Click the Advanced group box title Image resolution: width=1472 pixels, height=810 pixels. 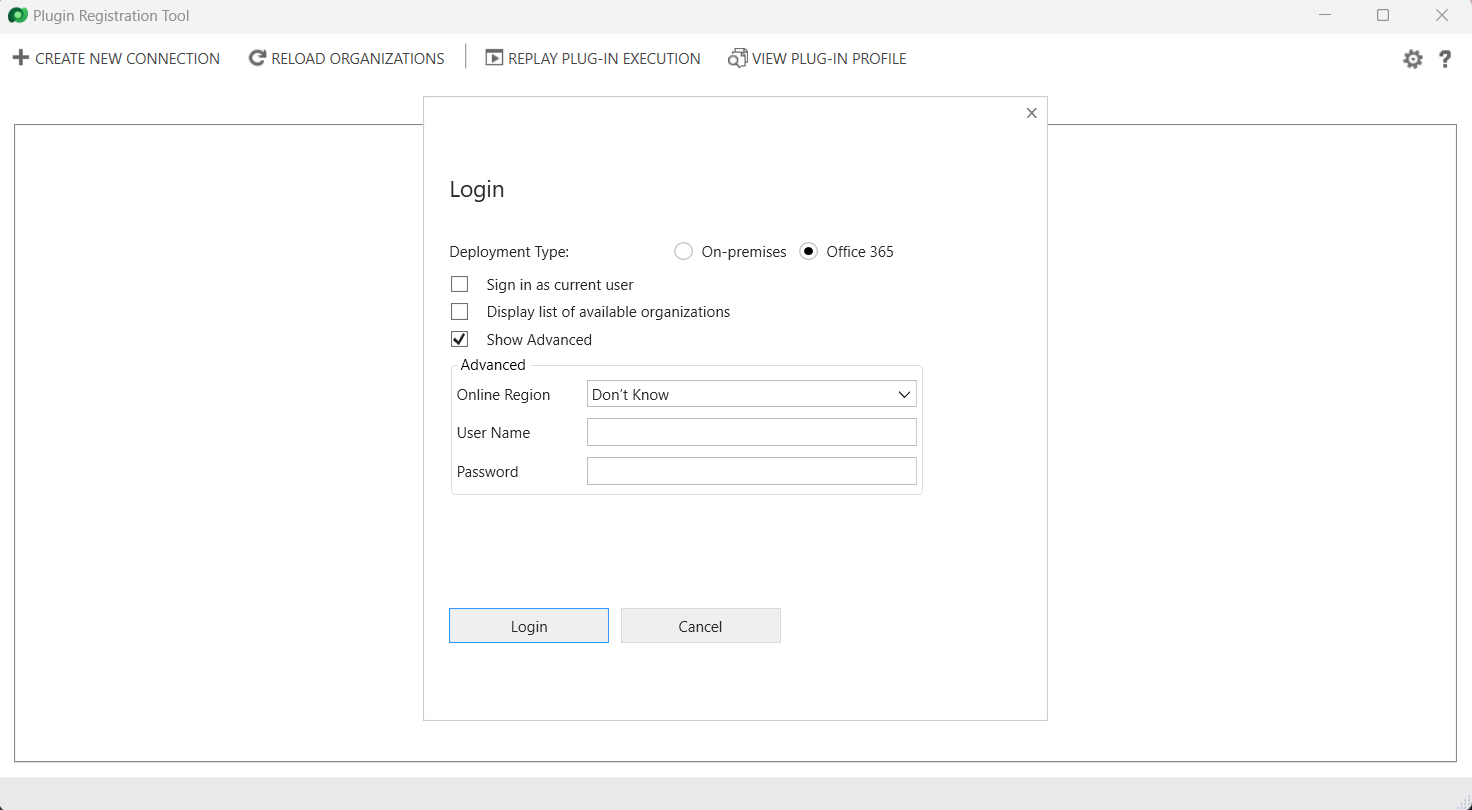coord(493,365)
